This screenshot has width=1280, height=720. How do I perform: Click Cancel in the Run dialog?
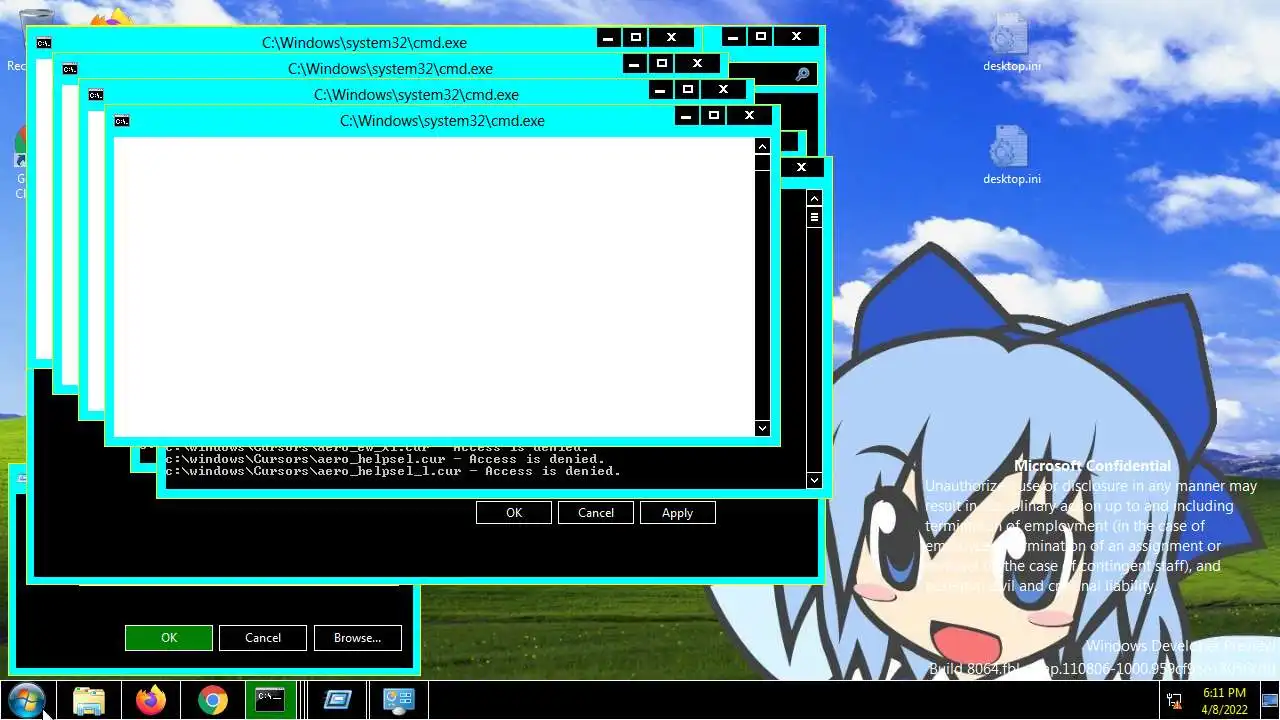point(263,638)
